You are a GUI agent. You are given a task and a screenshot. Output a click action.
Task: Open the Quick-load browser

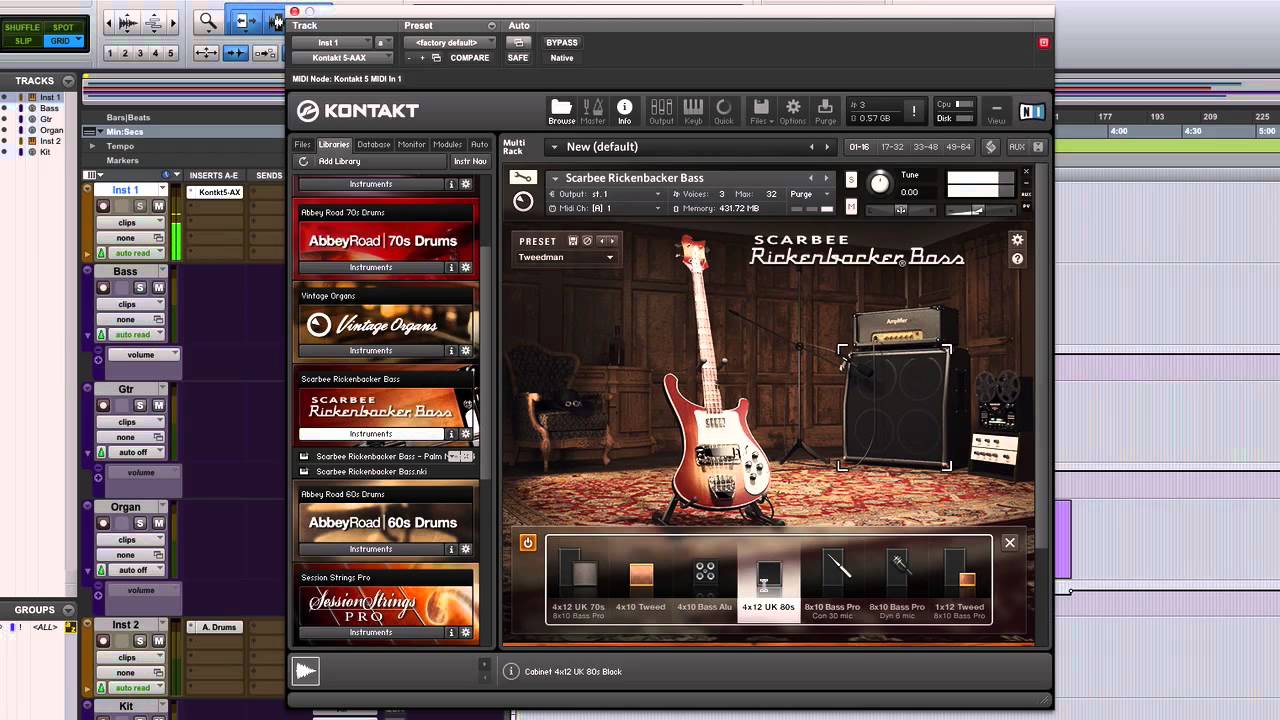point(723,111)
